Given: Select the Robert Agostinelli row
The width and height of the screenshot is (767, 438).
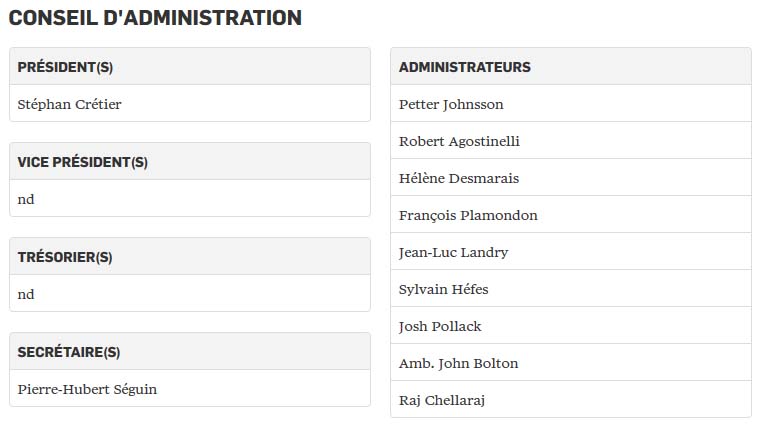Looking at the screenshot, I should 459,141.
